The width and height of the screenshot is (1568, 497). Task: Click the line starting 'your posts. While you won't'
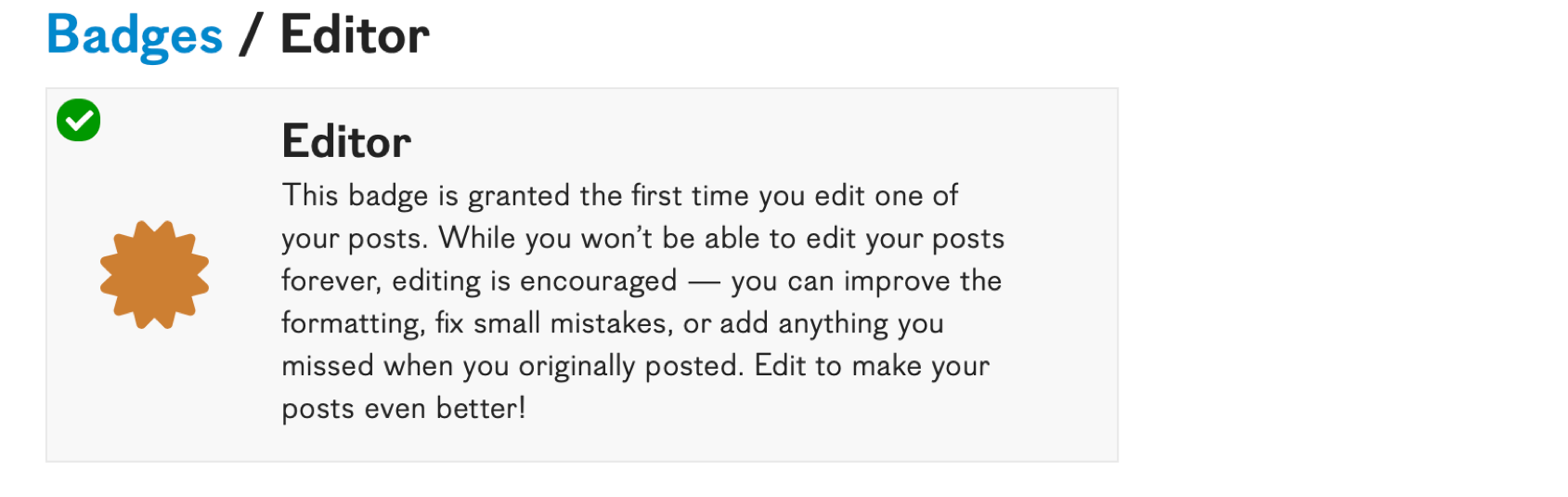click(643, 238)
